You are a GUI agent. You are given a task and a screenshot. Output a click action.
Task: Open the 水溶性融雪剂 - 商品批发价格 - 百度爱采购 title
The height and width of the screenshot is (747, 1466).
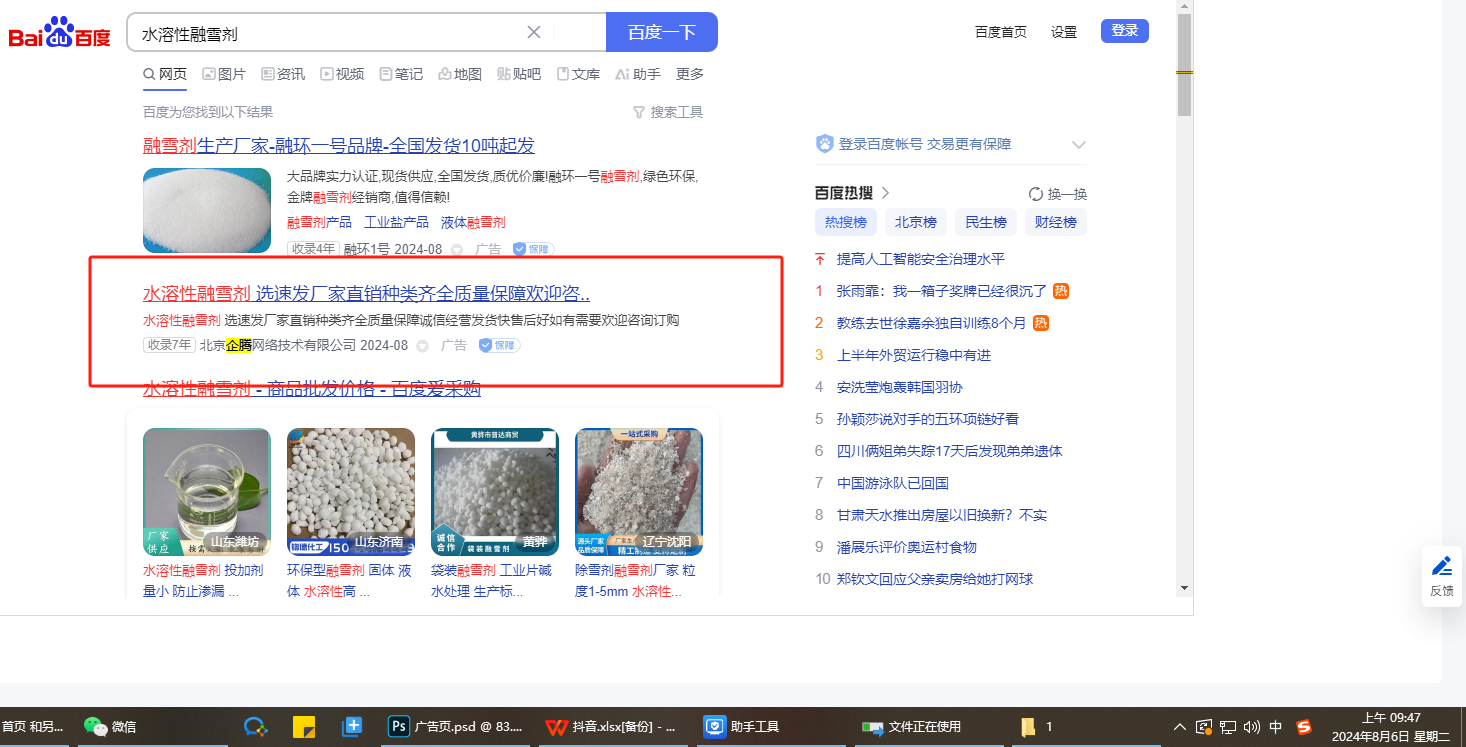click(312, 389)
